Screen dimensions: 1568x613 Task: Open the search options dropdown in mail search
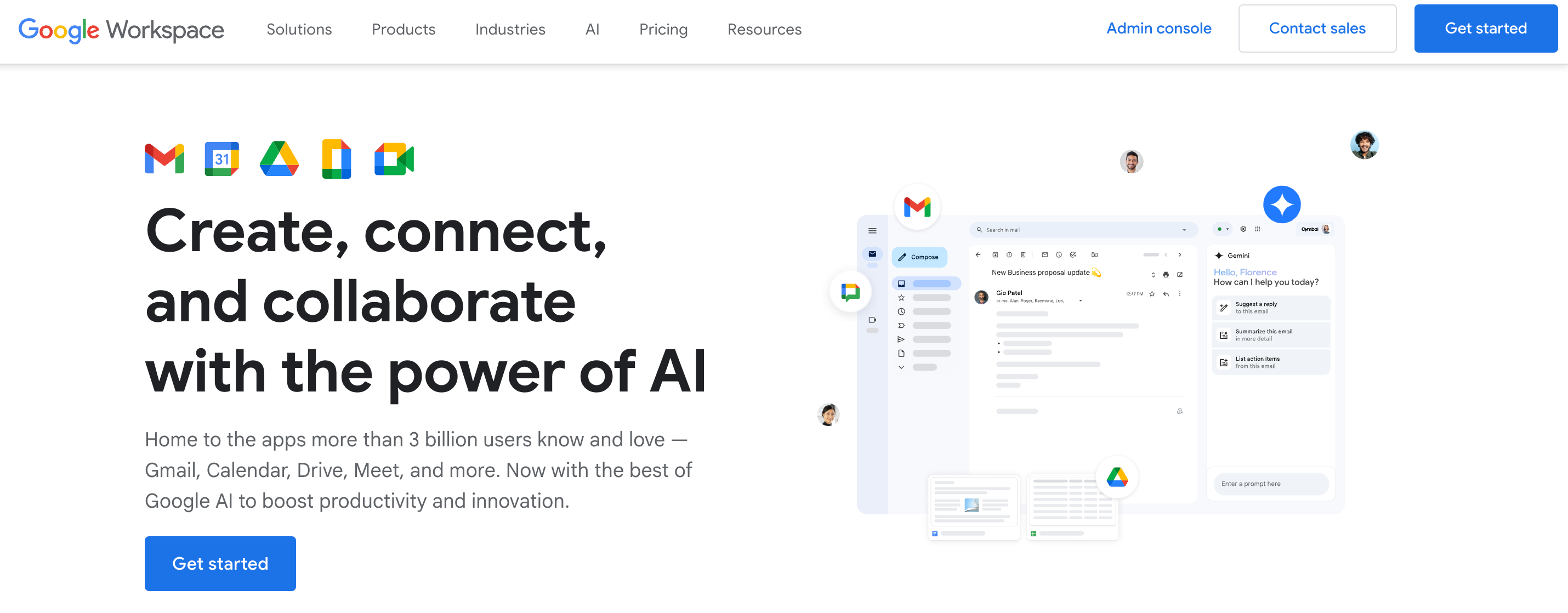click(x=1184, y=230)
